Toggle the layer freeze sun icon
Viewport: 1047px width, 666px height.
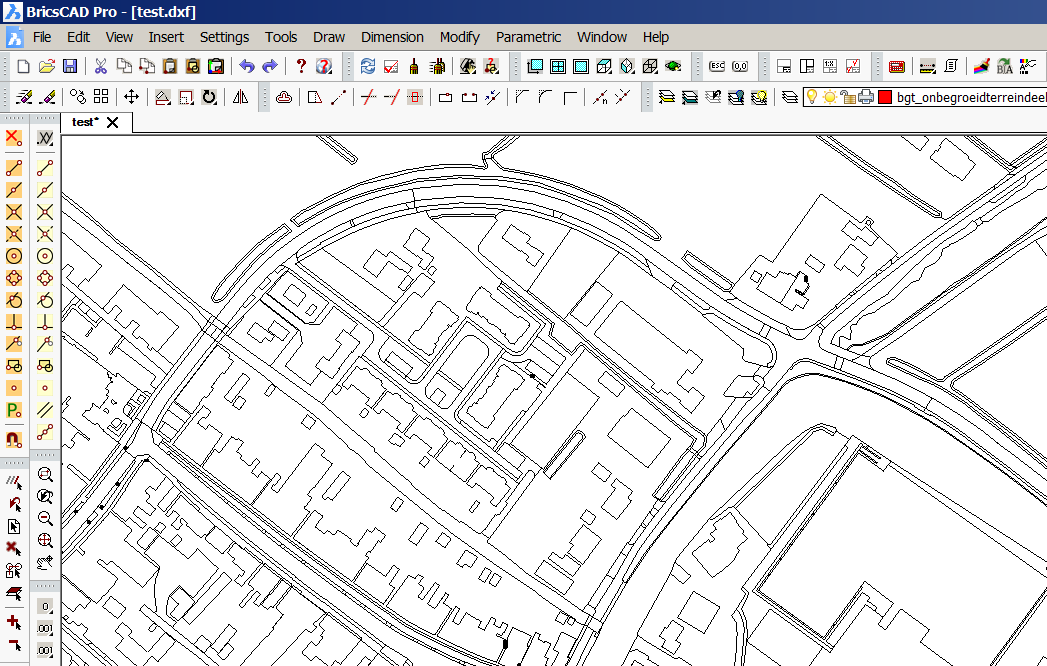coord(830,97)
